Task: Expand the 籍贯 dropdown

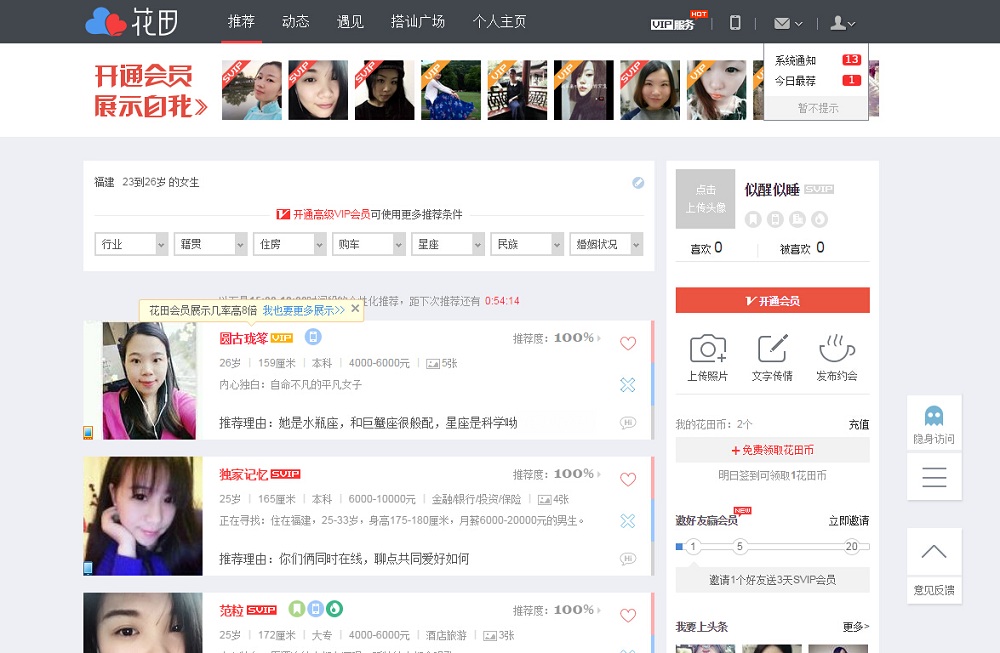Action: click(x=210, y=244)
